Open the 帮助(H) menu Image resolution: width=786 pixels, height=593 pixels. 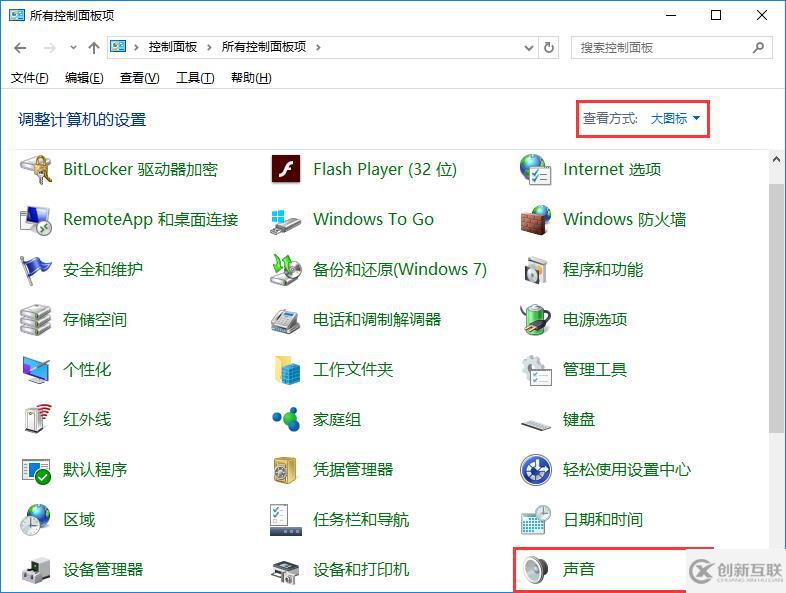pyautogui.click(x=251, y=78)
